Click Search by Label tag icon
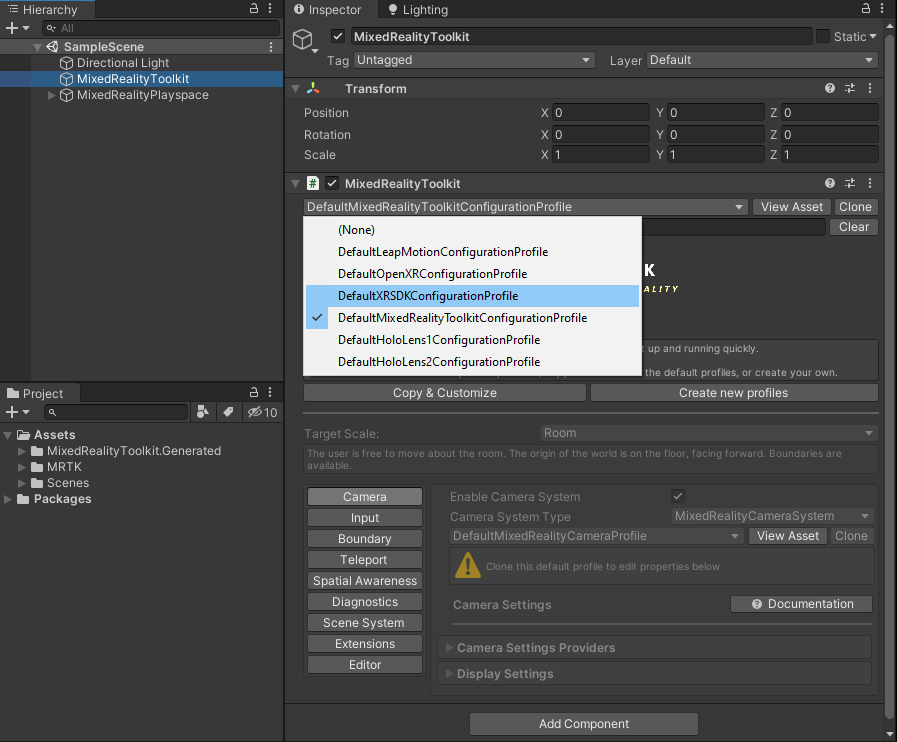The image size is (897, 742). click(228, 412)
